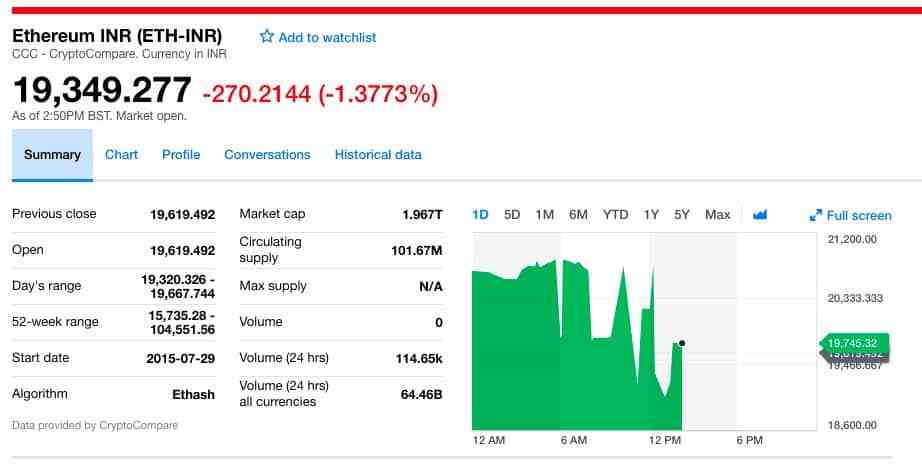Choose the 6M chart range
The height and width of the screenshot is (475, 922).
pyautogui.click(x=578, y=215)
